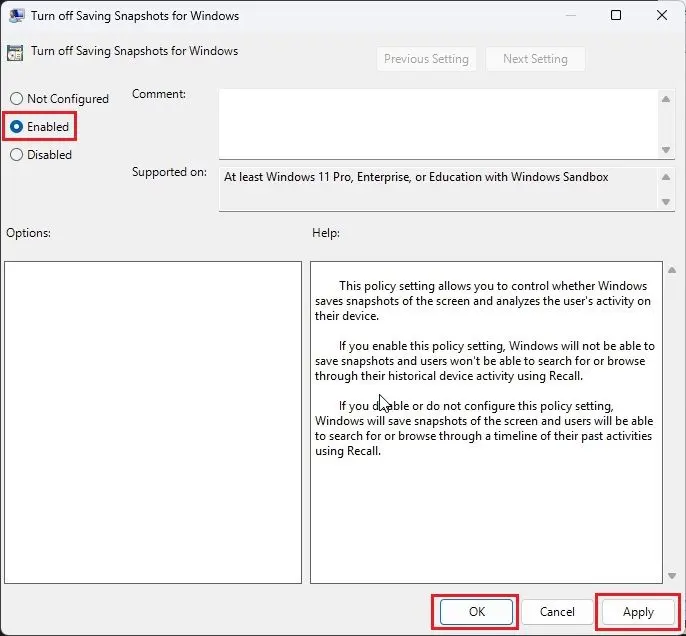
Task: Click the Next Setting button
Action: (535, 59)
